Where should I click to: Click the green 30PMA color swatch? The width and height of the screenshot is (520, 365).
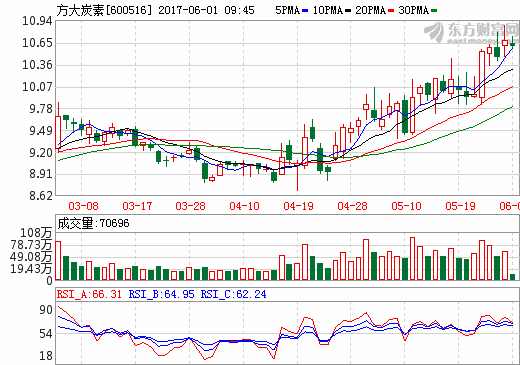pyautogui.click(x=434, y=11)
